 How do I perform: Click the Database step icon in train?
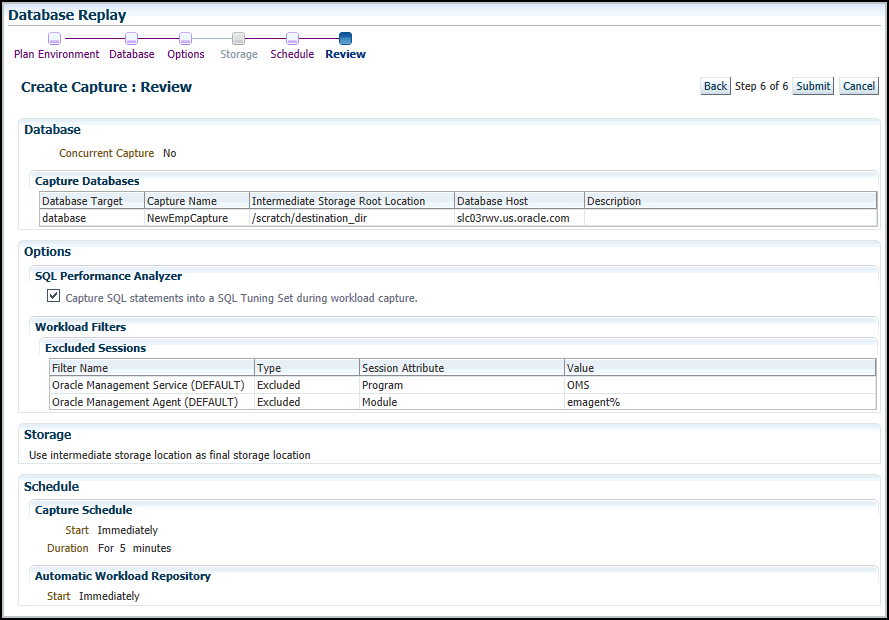point(132,39)
